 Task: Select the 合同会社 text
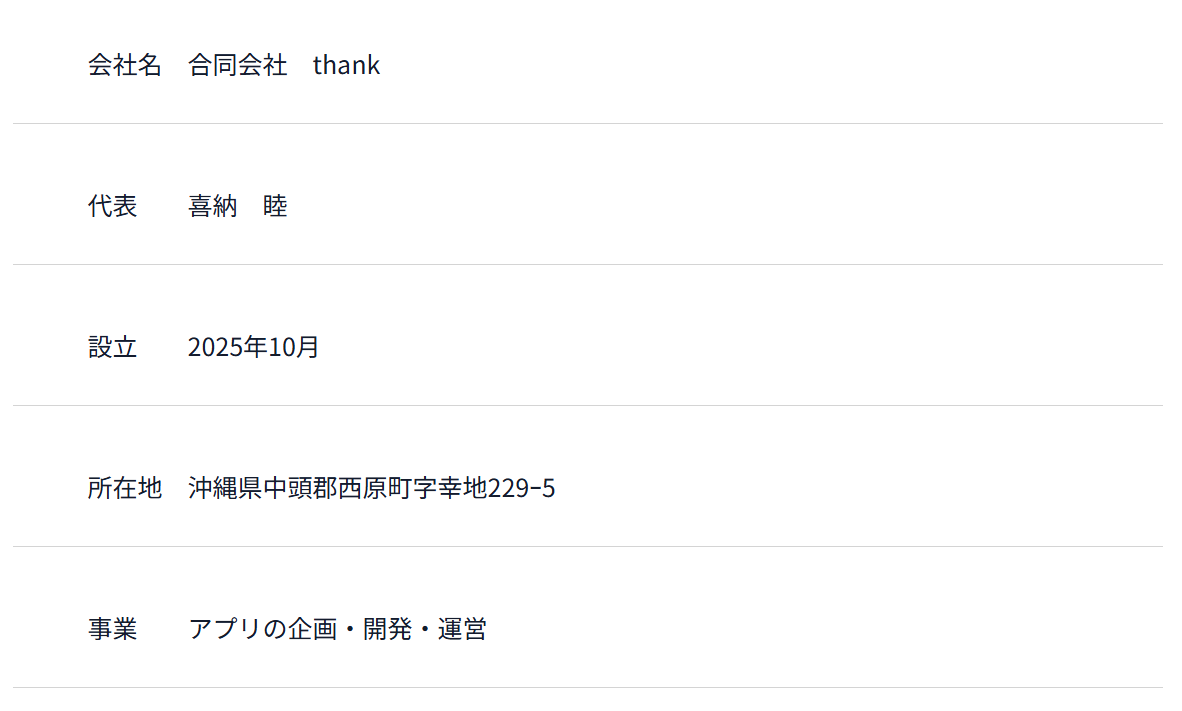(237, 66)
